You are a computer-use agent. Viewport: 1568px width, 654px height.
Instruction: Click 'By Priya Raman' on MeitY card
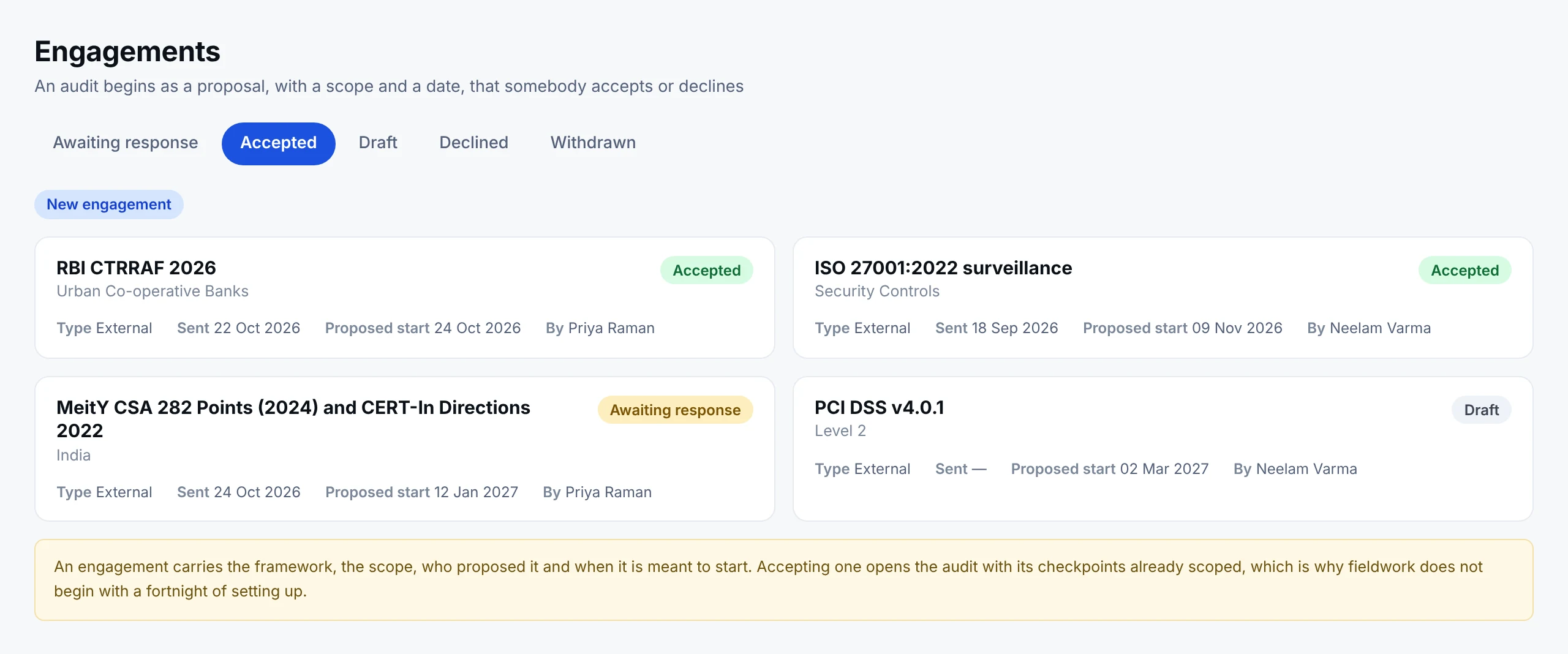tap(597, 492)
